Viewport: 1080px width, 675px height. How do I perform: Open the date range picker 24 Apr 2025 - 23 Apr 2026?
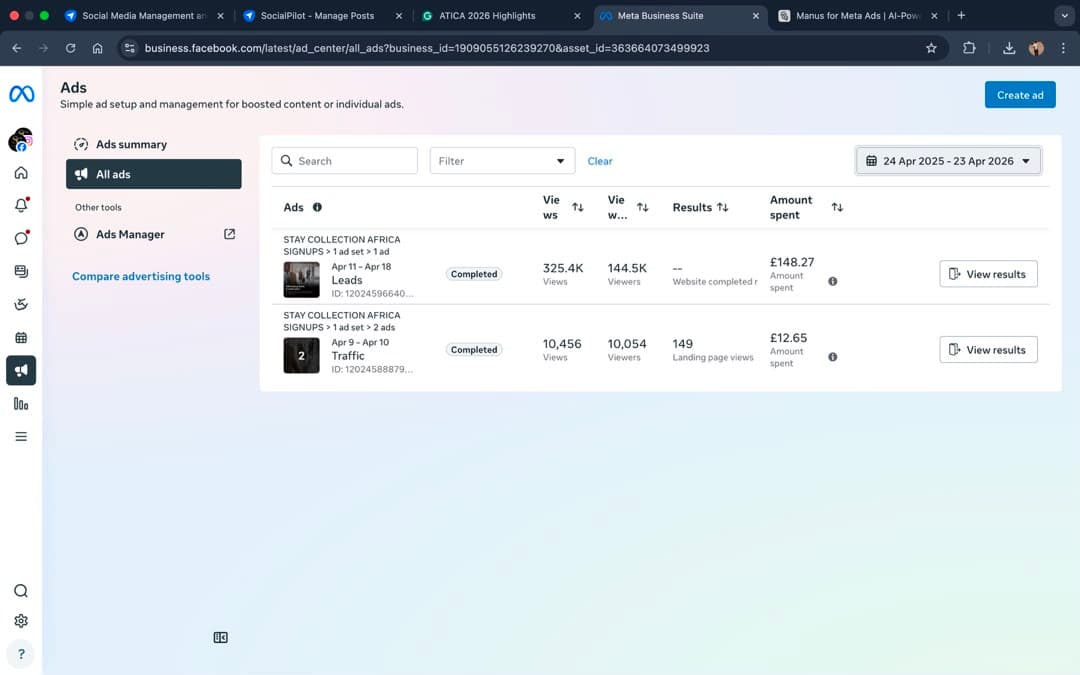coord(948,161)
